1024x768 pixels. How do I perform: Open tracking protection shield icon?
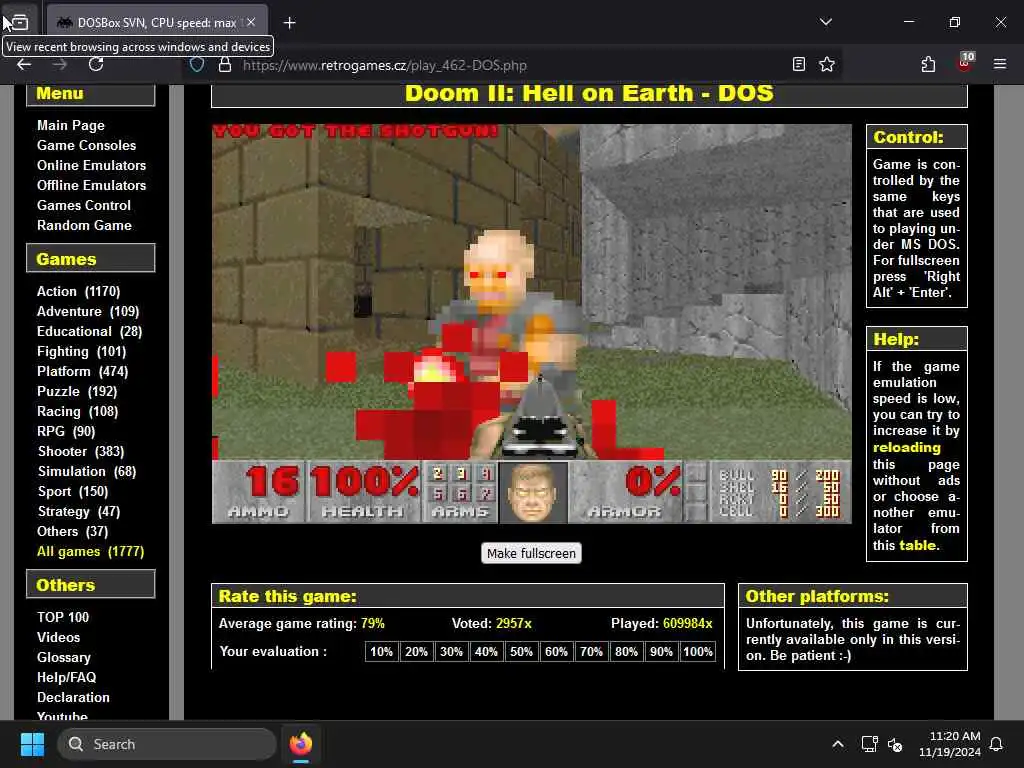pyautogui.click(x=197, y=65)
